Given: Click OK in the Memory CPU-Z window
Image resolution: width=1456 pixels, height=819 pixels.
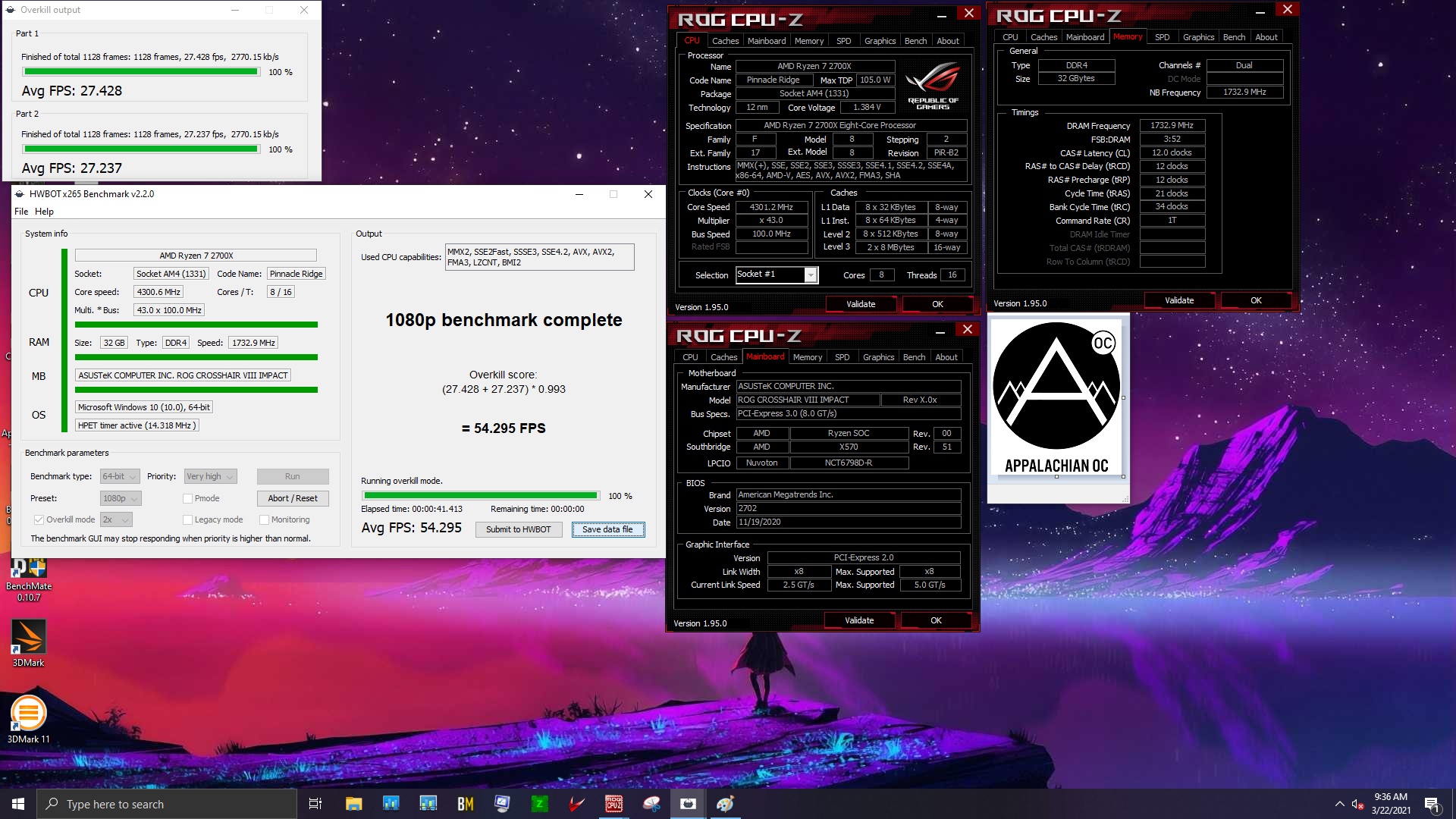Looking at the screenshot, I should 1256,300.
